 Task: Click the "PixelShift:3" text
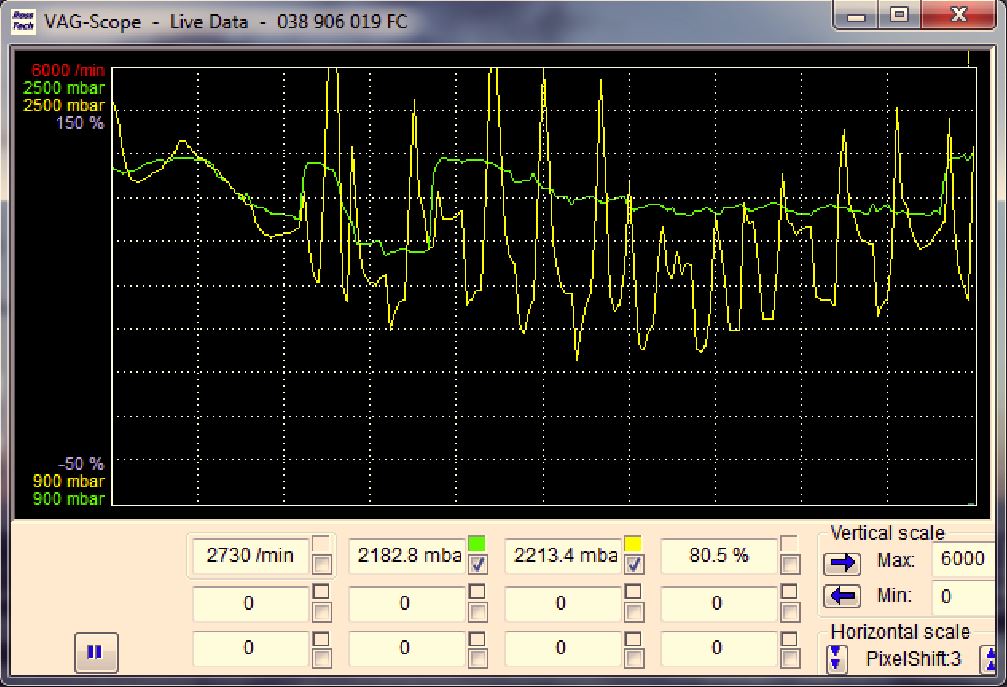tap(913, 659)
